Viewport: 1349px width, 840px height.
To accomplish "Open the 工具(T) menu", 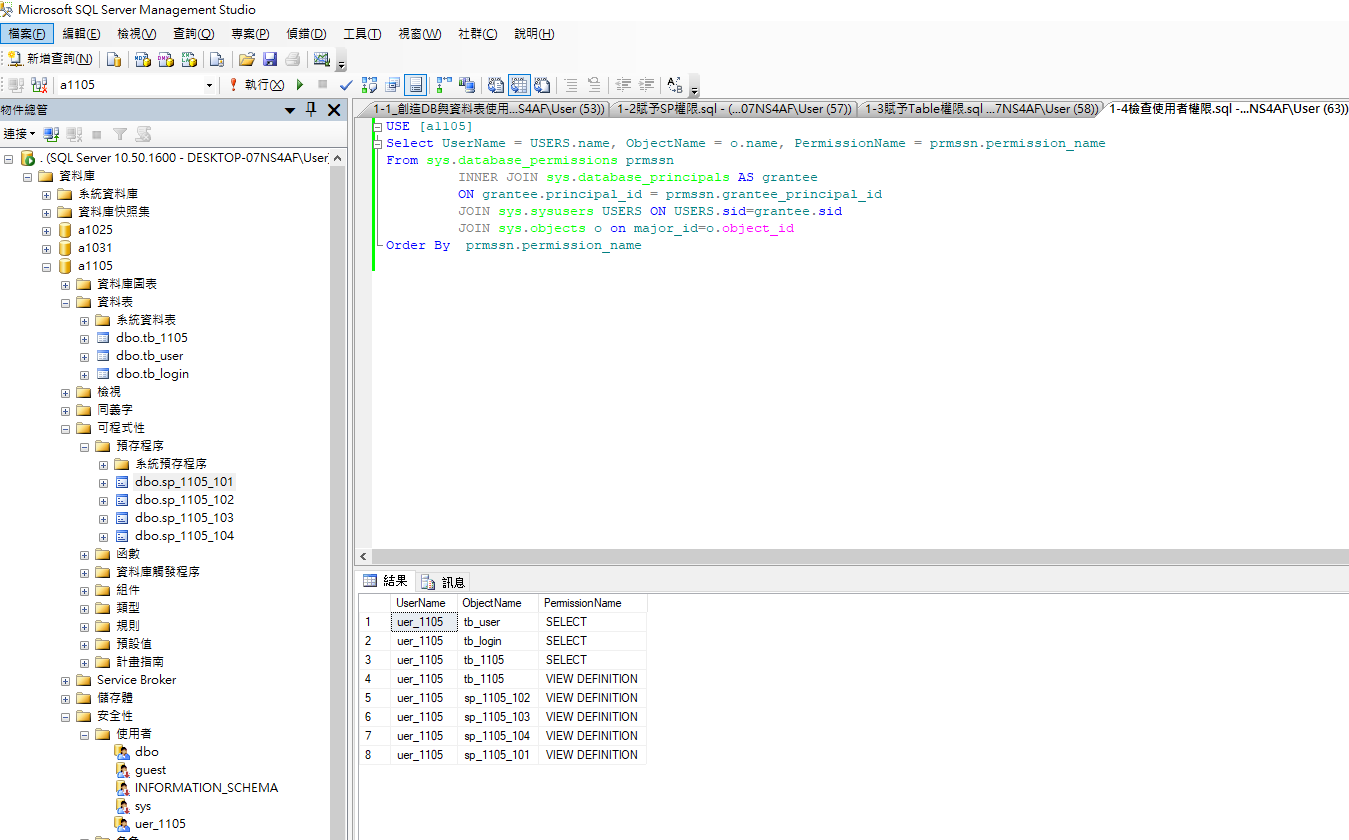I will [361, 34].
